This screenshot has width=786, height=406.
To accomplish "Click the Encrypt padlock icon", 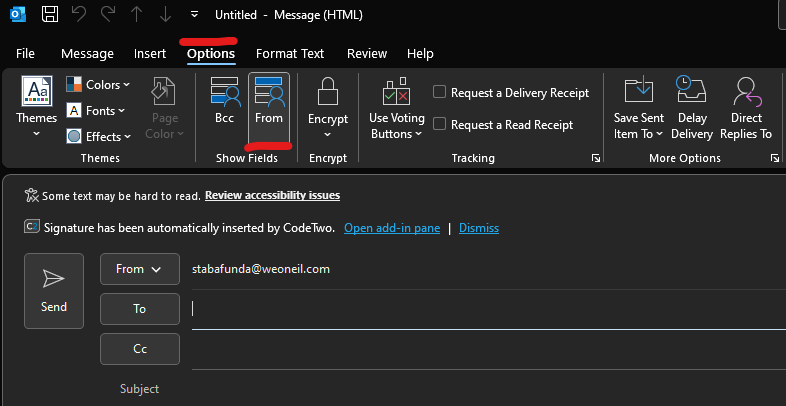I will pos(328,91).
